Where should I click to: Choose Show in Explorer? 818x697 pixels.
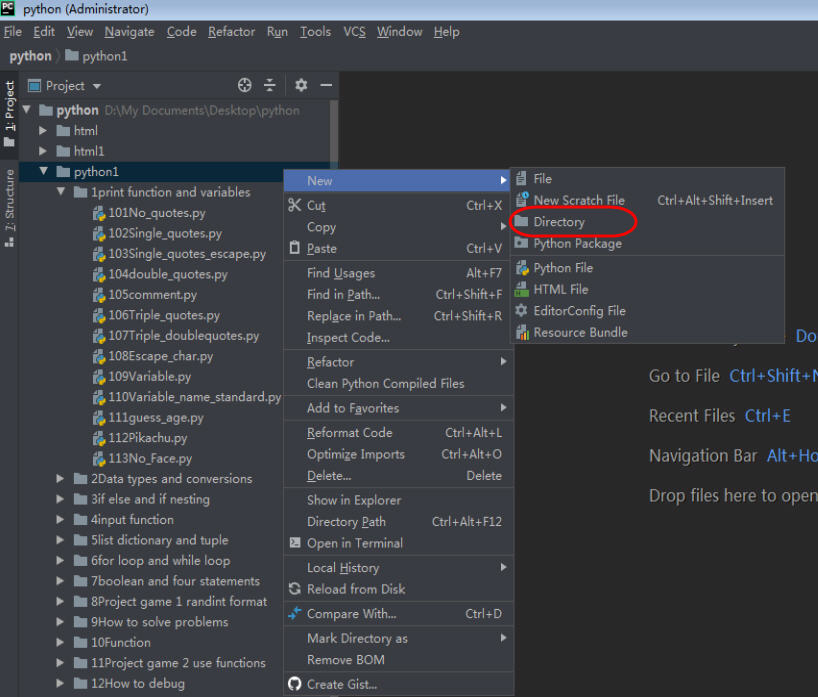(x=398, y=500)
